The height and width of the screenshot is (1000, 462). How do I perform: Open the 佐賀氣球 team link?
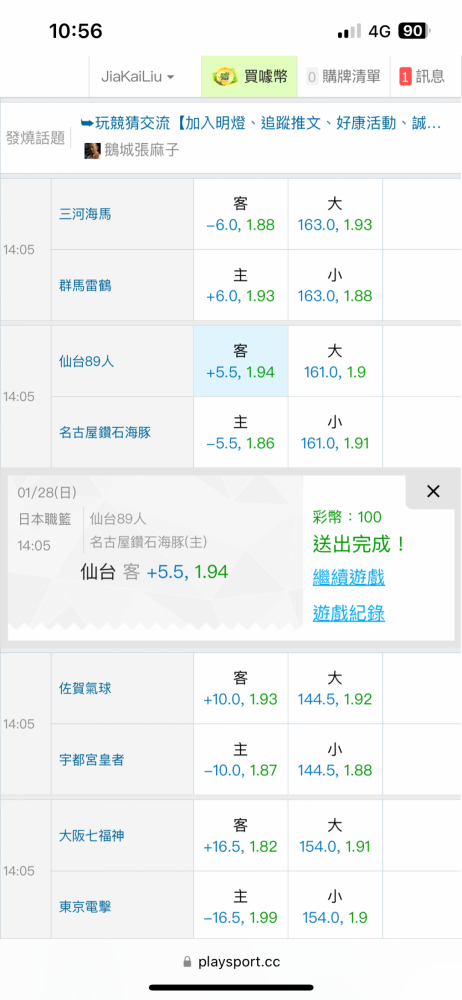pos(85,688)
